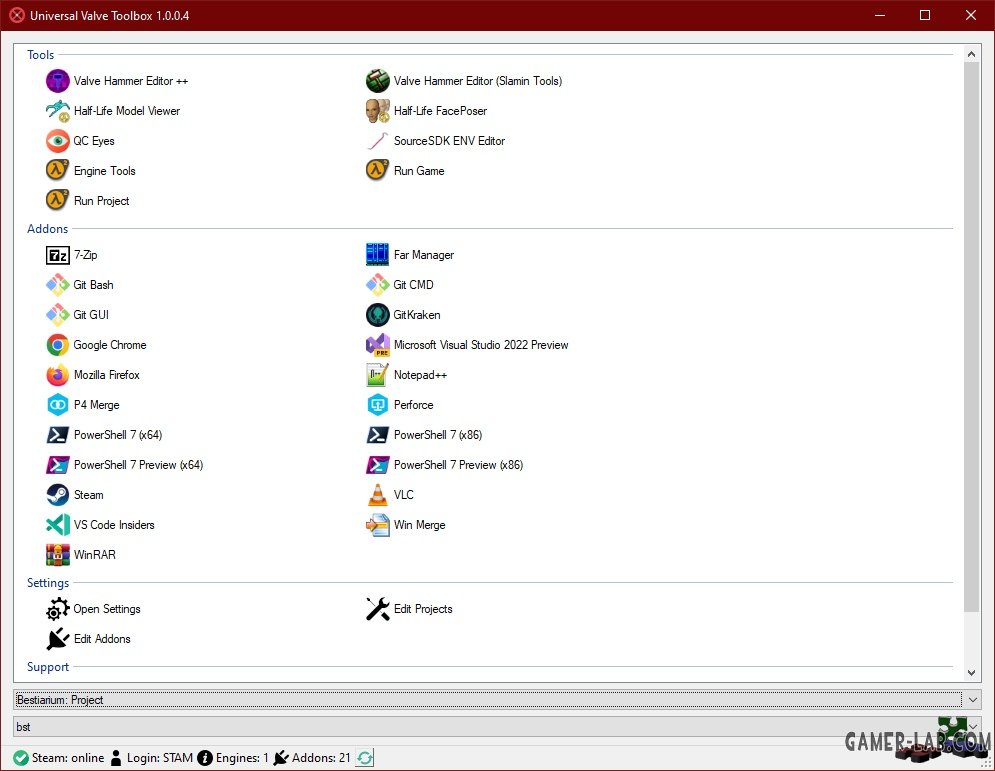Launch the PowerShell 7 (x86) icon
995x771 pixels.
coord(378,435)
